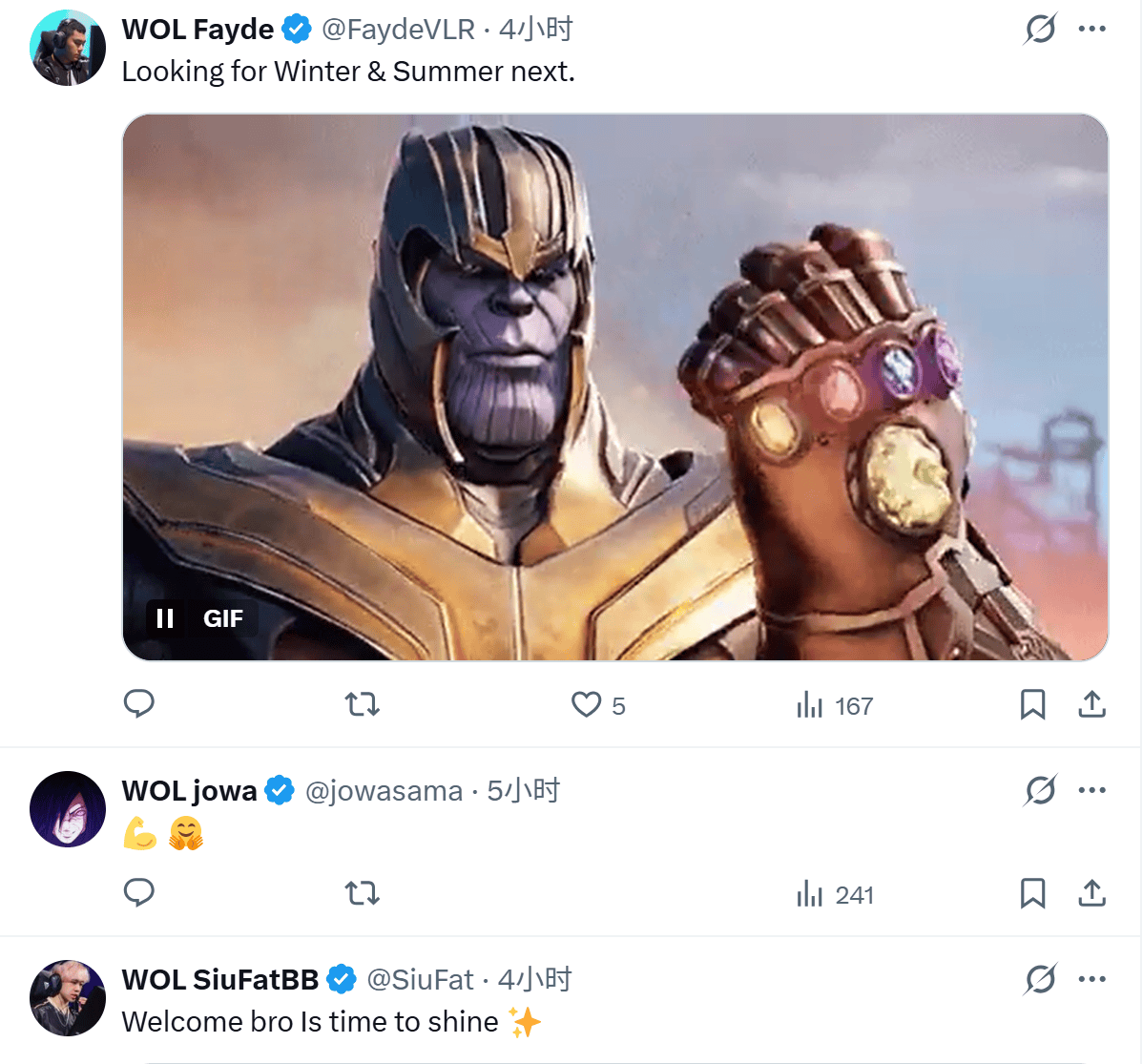1143x1064 pixels.
Task: Open more options for jowa's tweet
Action: click(1091, 790)
